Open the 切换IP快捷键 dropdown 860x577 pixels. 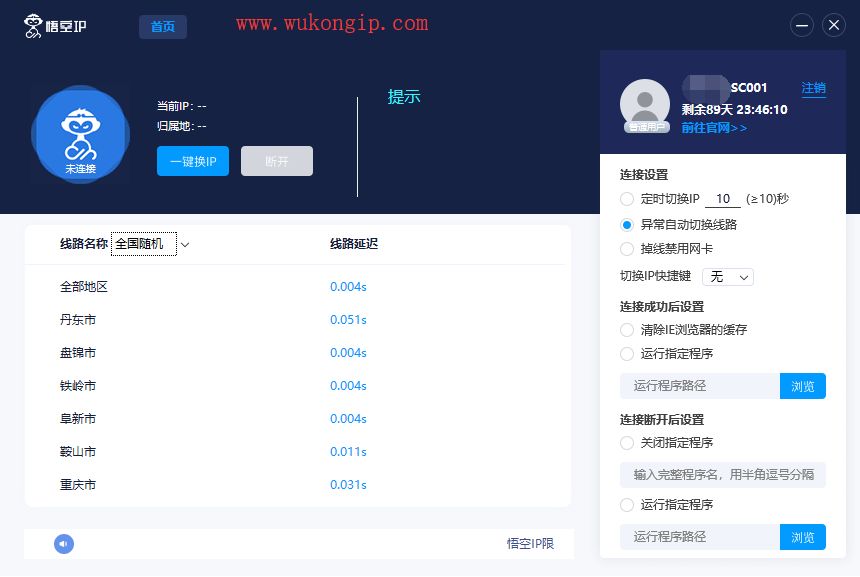[x=728, y=276]
